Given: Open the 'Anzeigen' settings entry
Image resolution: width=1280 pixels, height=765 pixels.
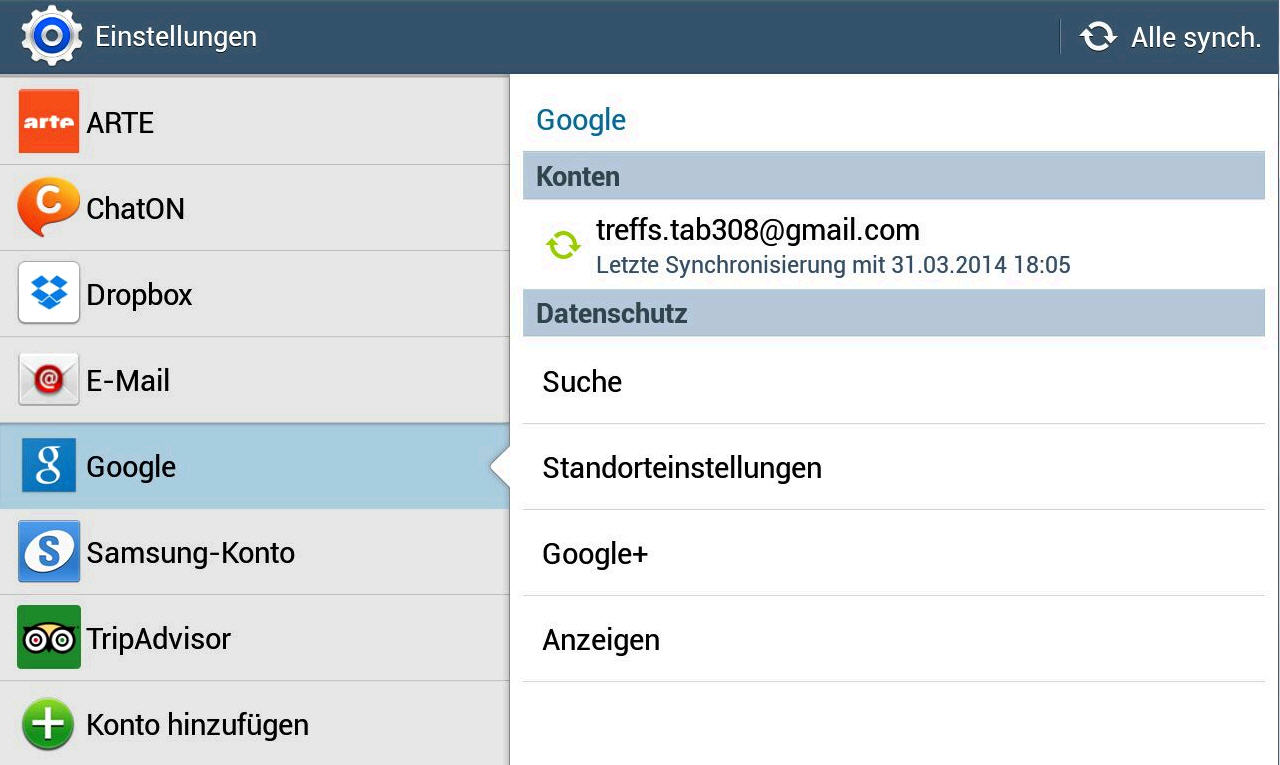Looking at the screenshot, I should click(x=601, y=640).
